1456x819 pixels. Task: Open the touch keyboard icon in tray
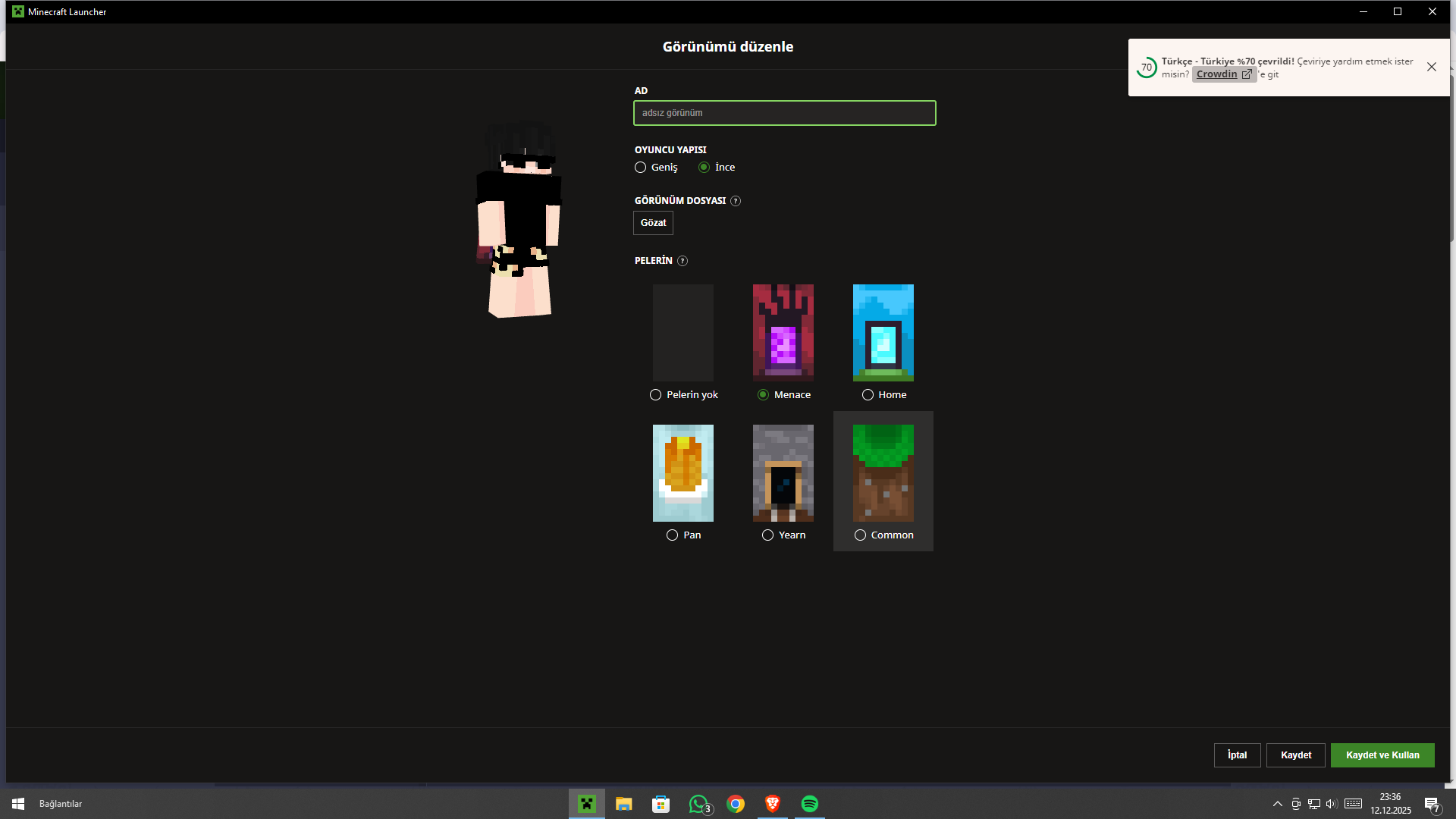pos(1353,804)
